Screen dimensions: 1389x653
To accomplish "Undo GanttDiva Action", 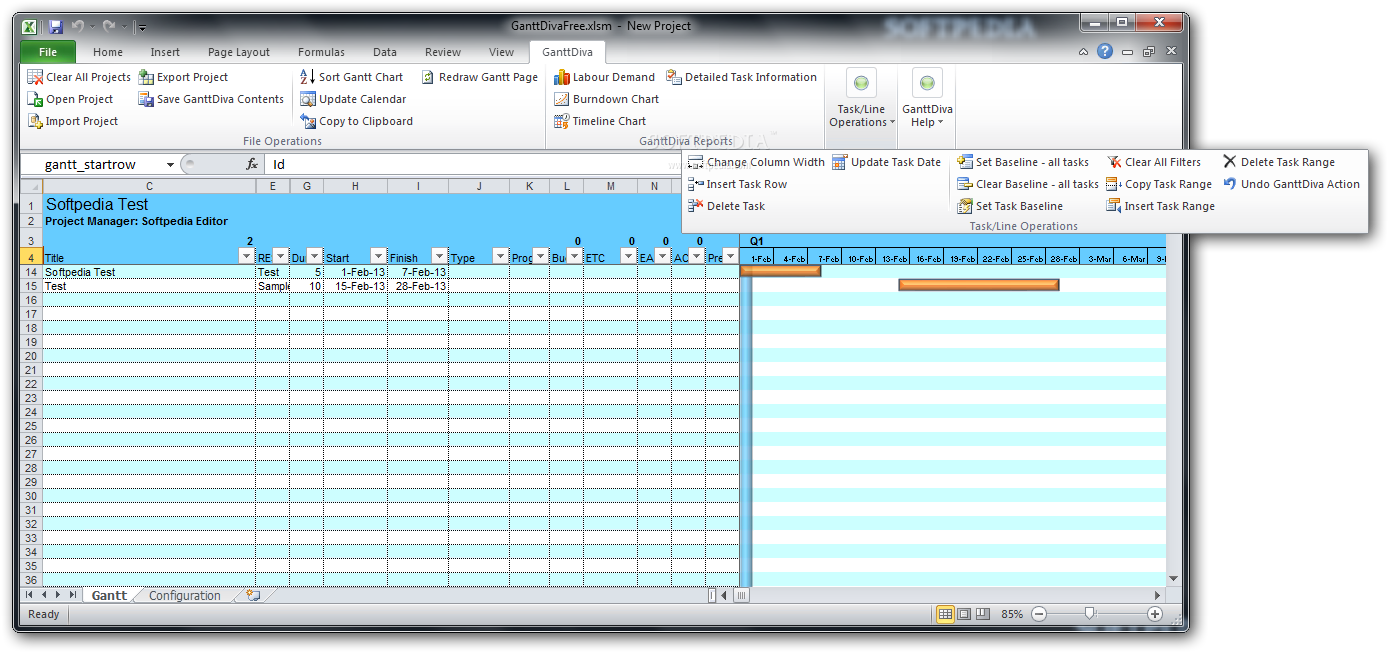I will coord(1291,184).
